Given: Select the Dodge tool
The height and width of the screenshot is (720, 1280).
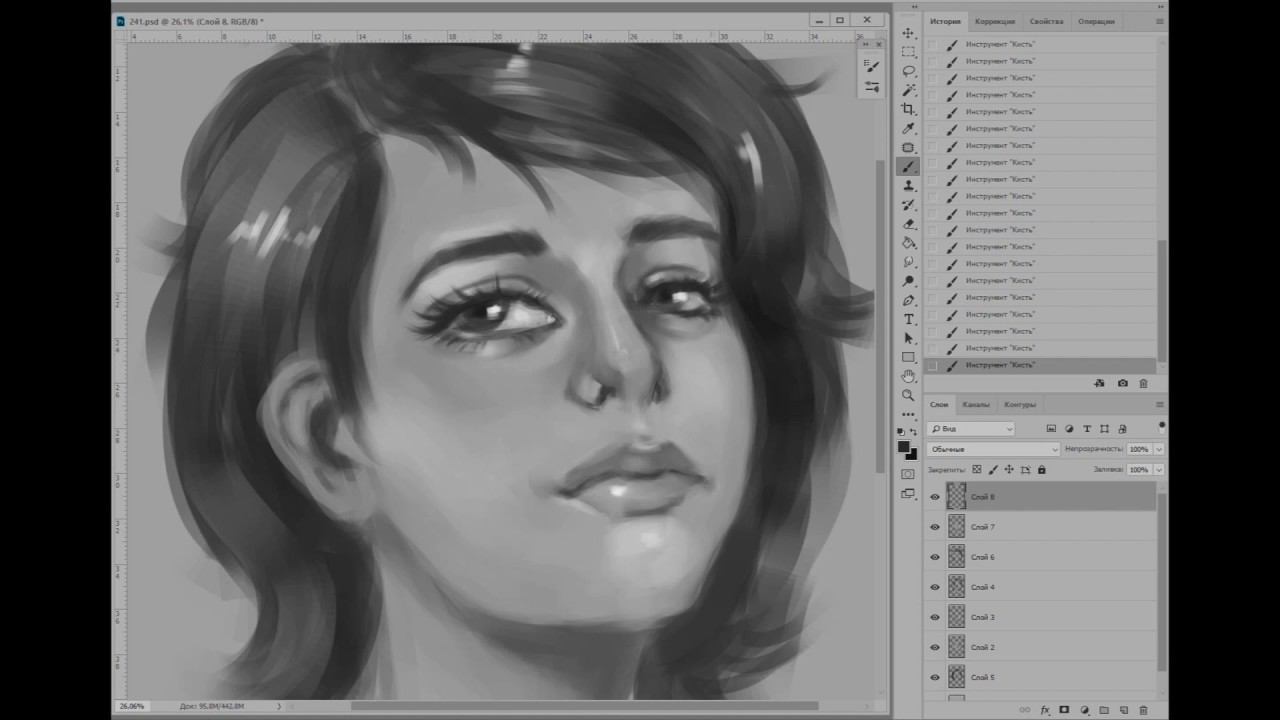Looking at the screenshot, I should 908,281.
